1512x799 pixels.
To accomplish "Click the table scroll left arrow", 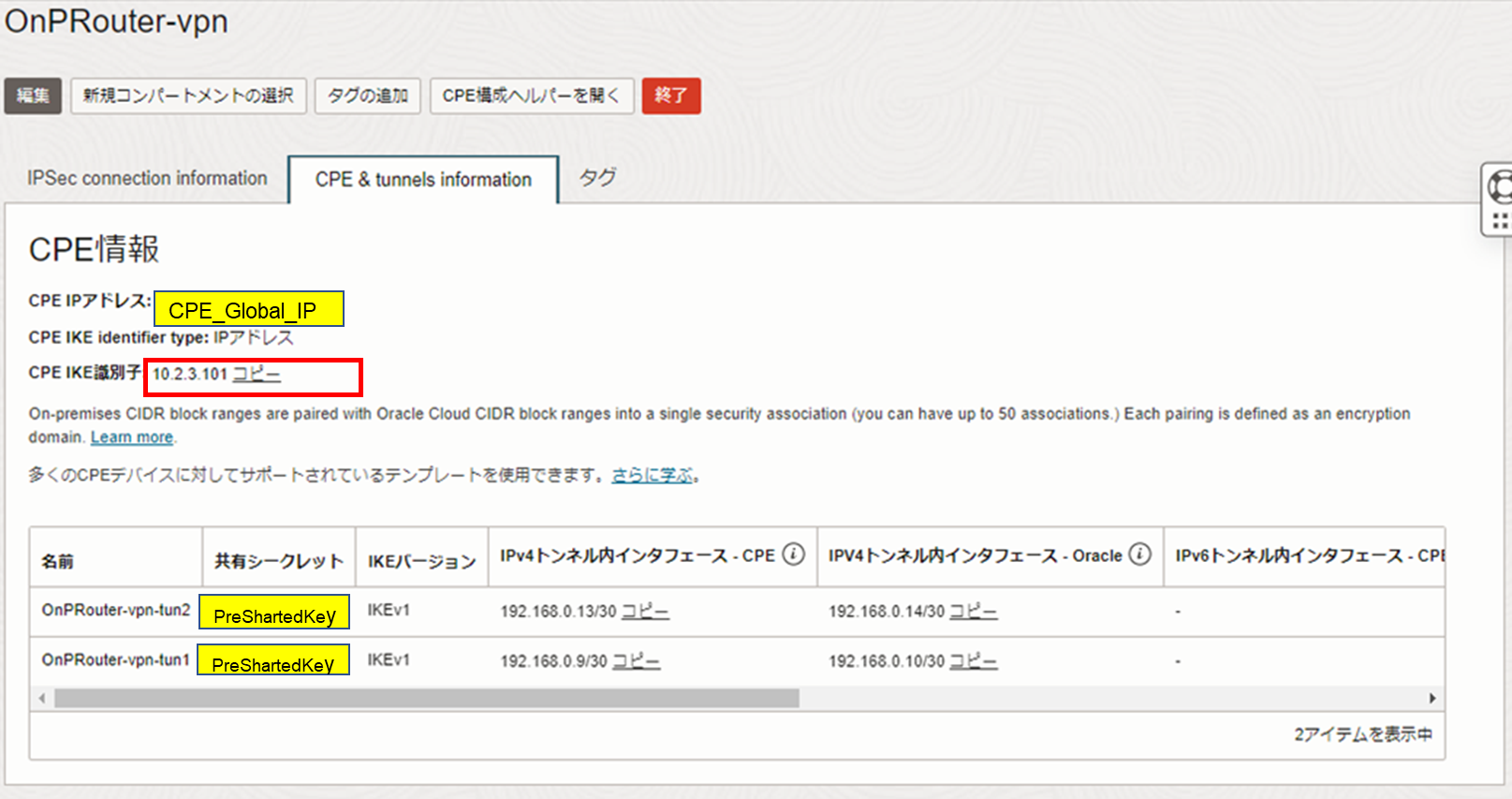I will 41,699.
